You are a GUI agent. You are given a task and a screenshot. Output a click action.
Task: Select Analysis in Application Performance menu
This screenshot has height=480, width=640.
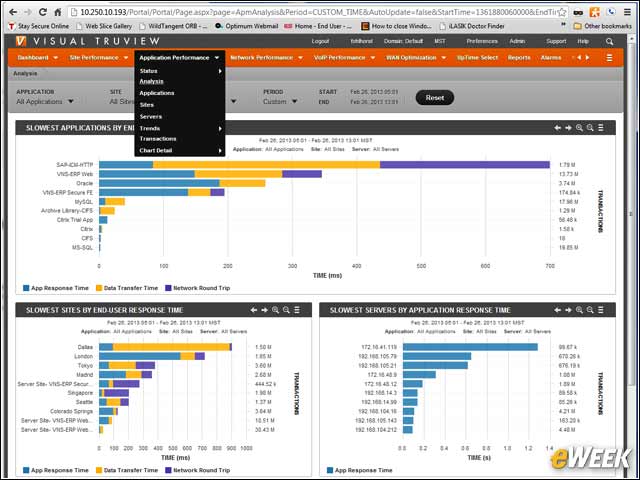coord(151,81)
